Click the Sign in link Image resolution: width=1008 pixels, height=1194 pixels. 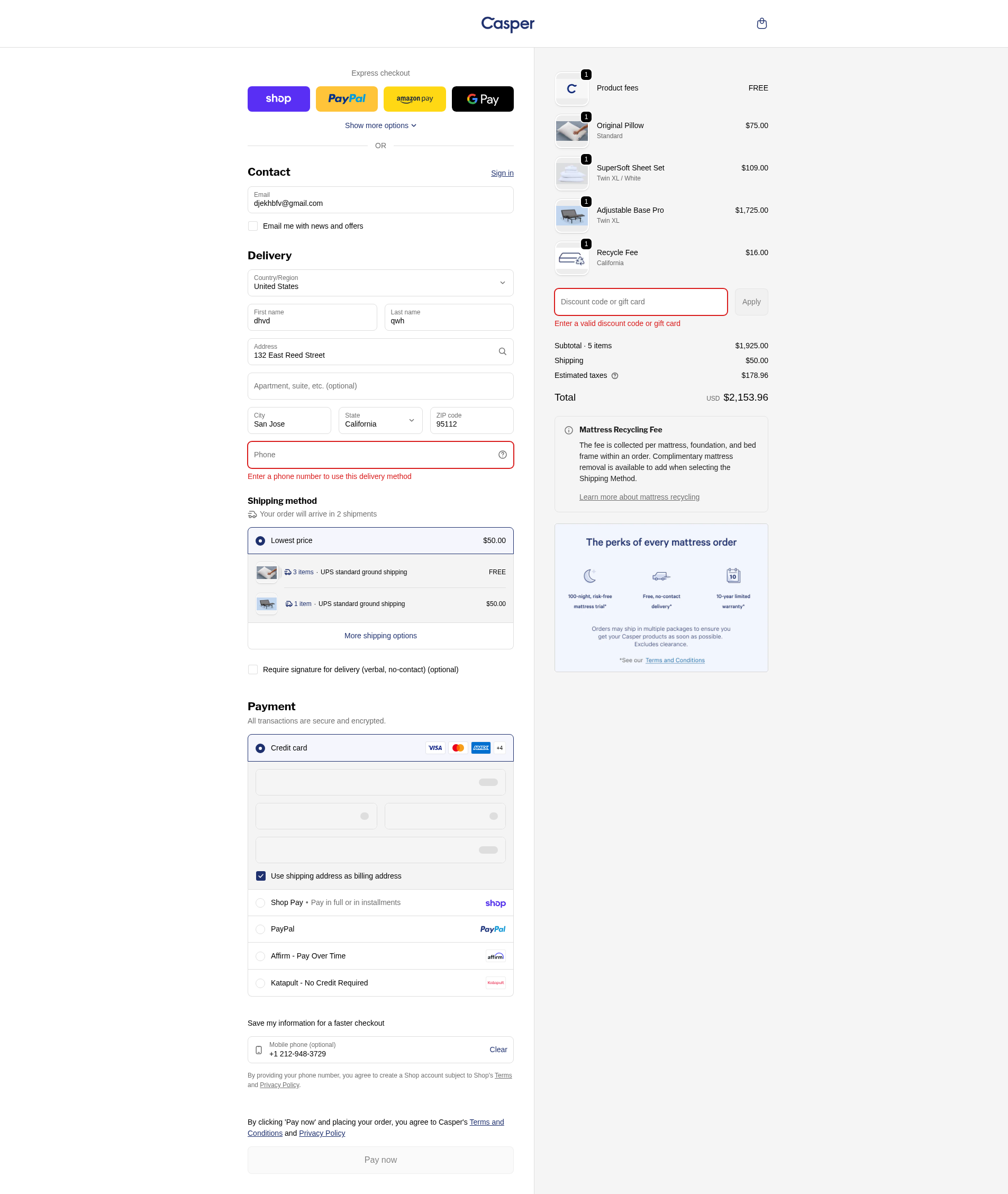point(502,173)
